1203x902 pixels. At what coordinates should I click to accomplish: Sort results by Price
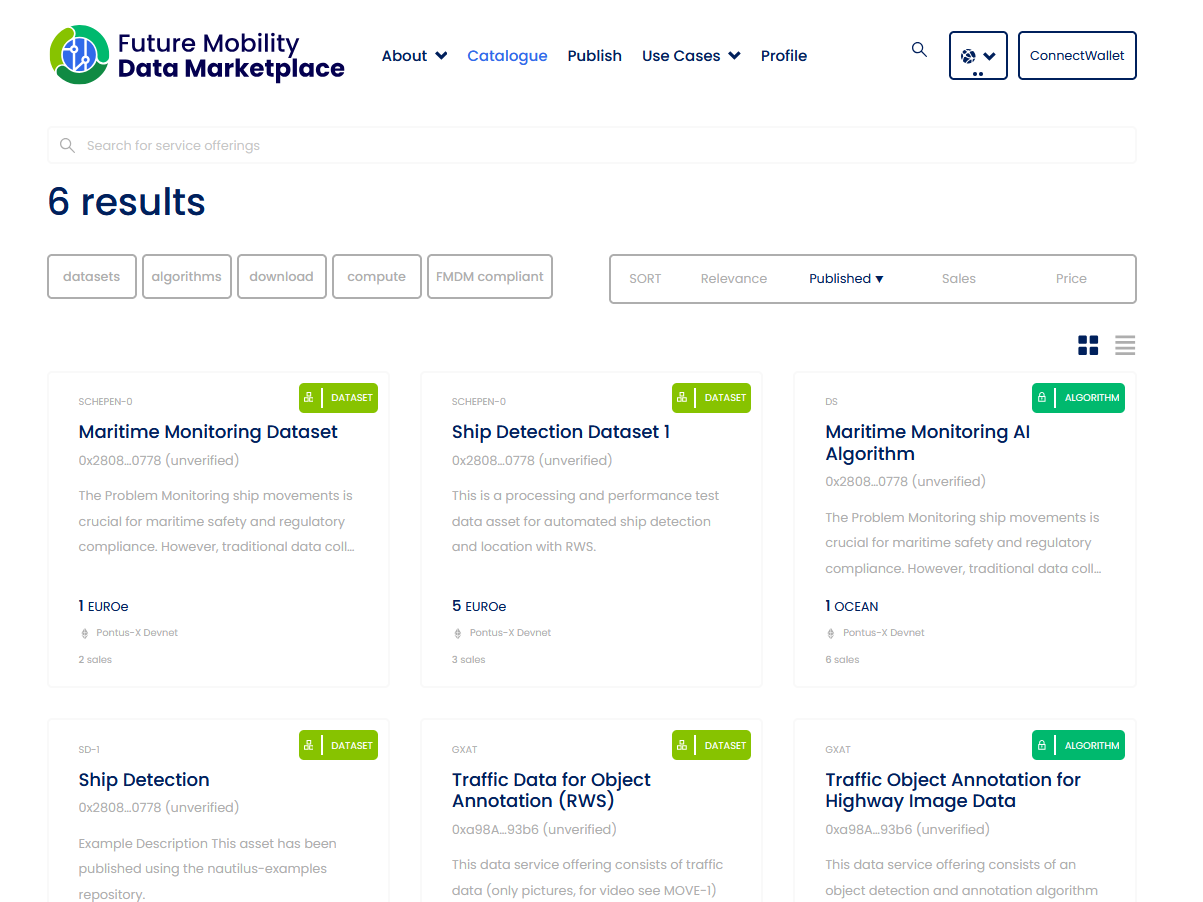1071,279
